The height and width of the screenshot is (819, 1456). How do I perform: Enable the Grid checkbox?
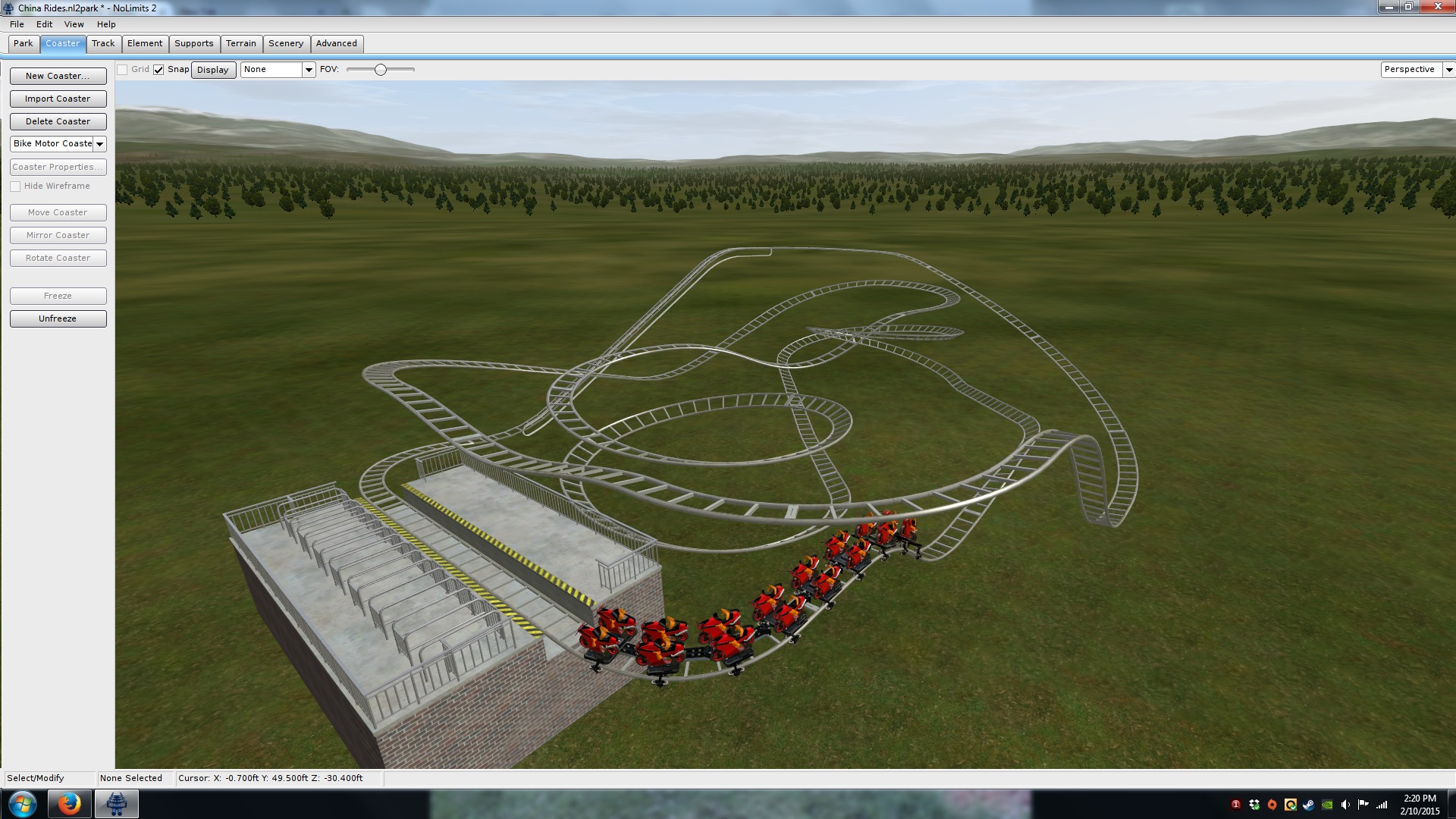(122, 70)
